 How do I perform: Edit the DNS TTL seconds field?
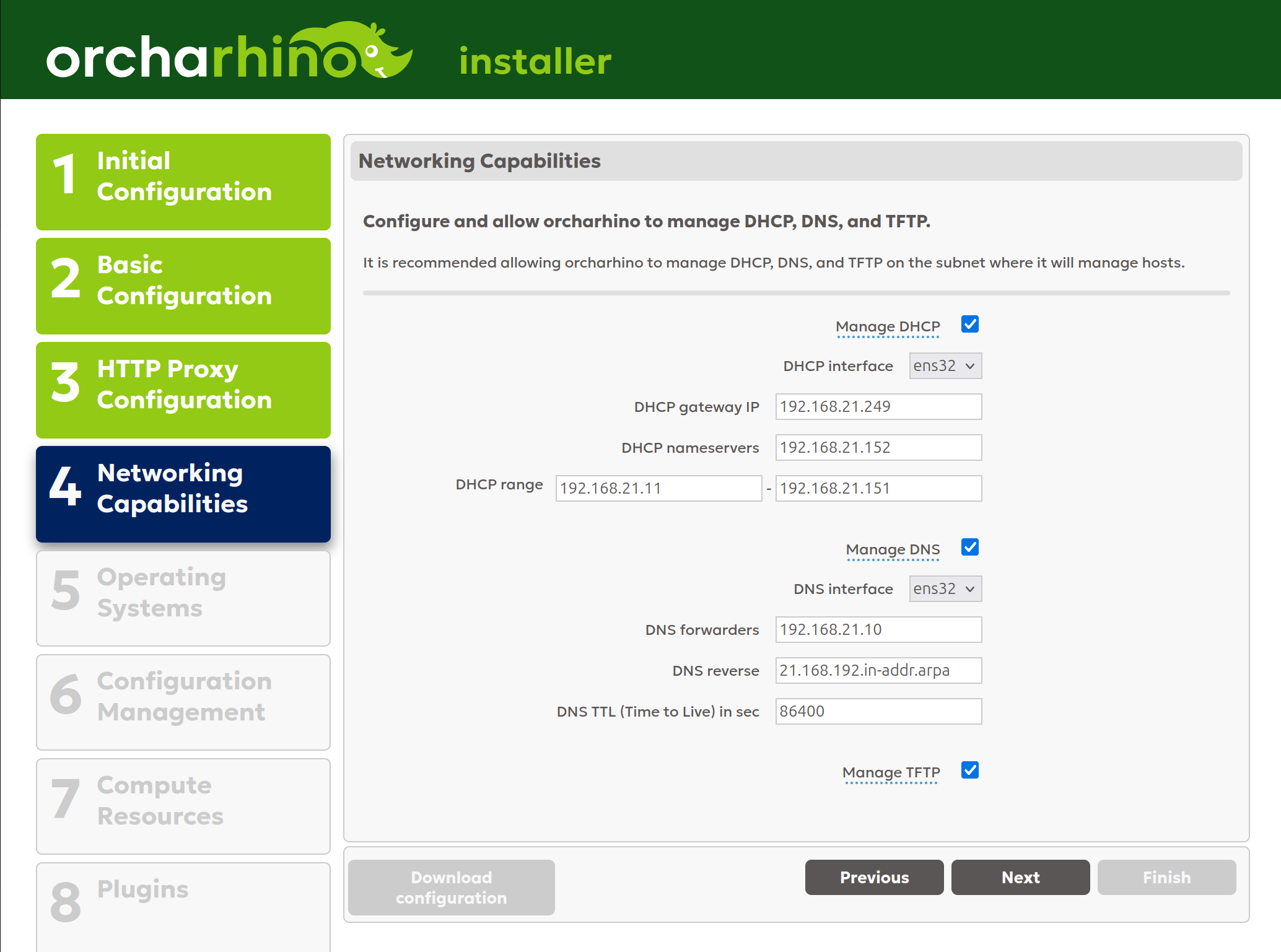click(x=878, y=711)
